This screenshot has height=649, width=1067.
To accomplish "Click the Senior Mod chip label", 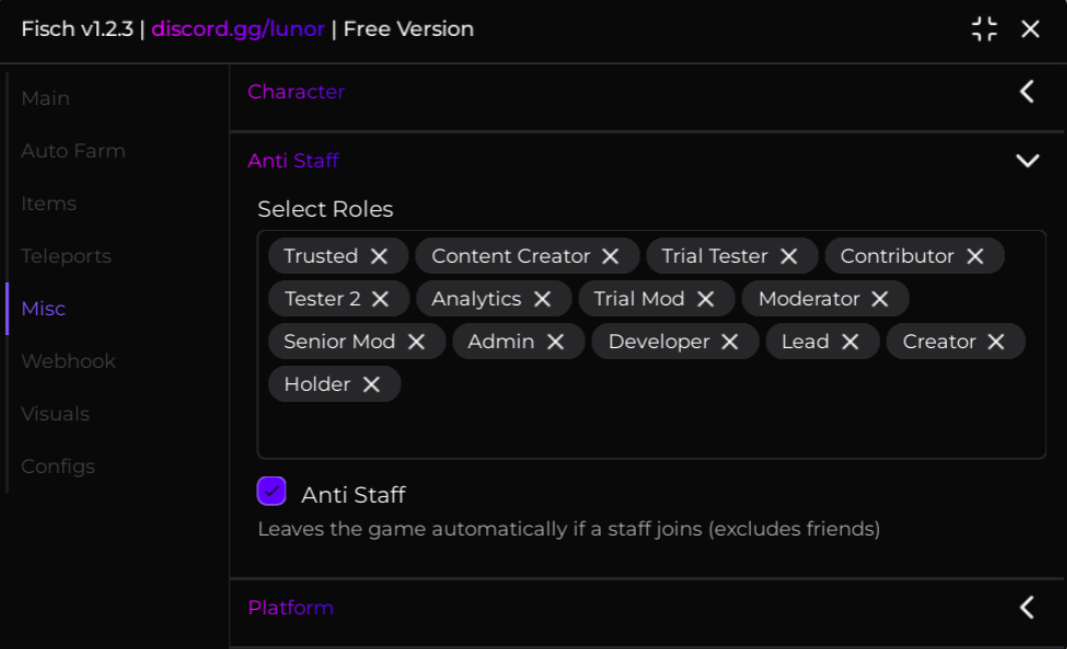I will (x=340, y=342).
